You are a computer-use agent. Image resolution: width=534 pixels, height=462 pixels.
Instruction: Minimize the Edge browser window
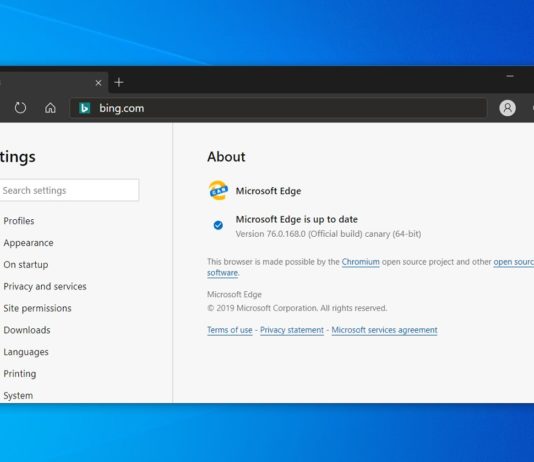pyautogui.click(x=510, y=76)
